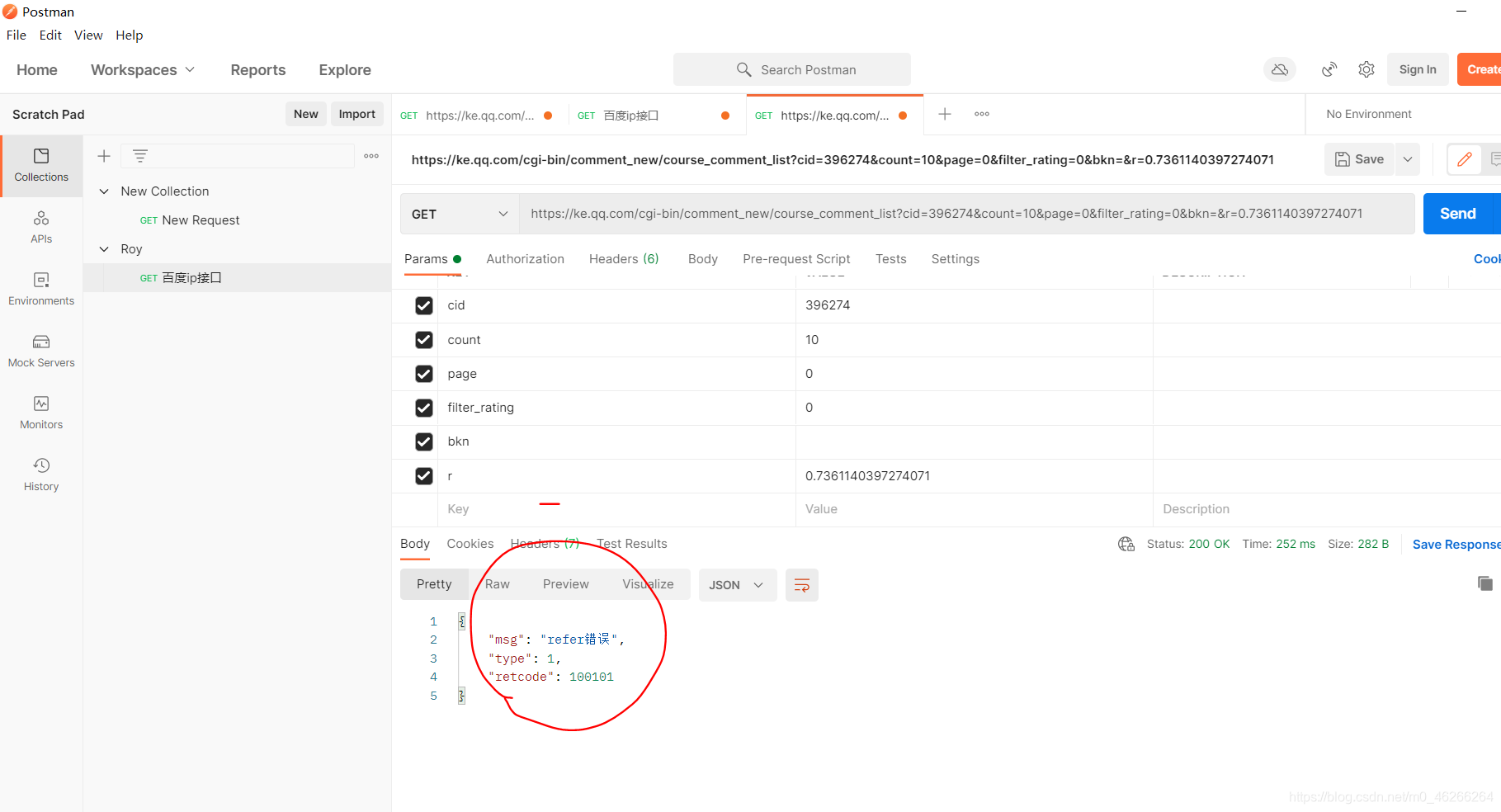The image size is (1501, 812).
Task: Click the request URL input field
Action: point(966,214)
